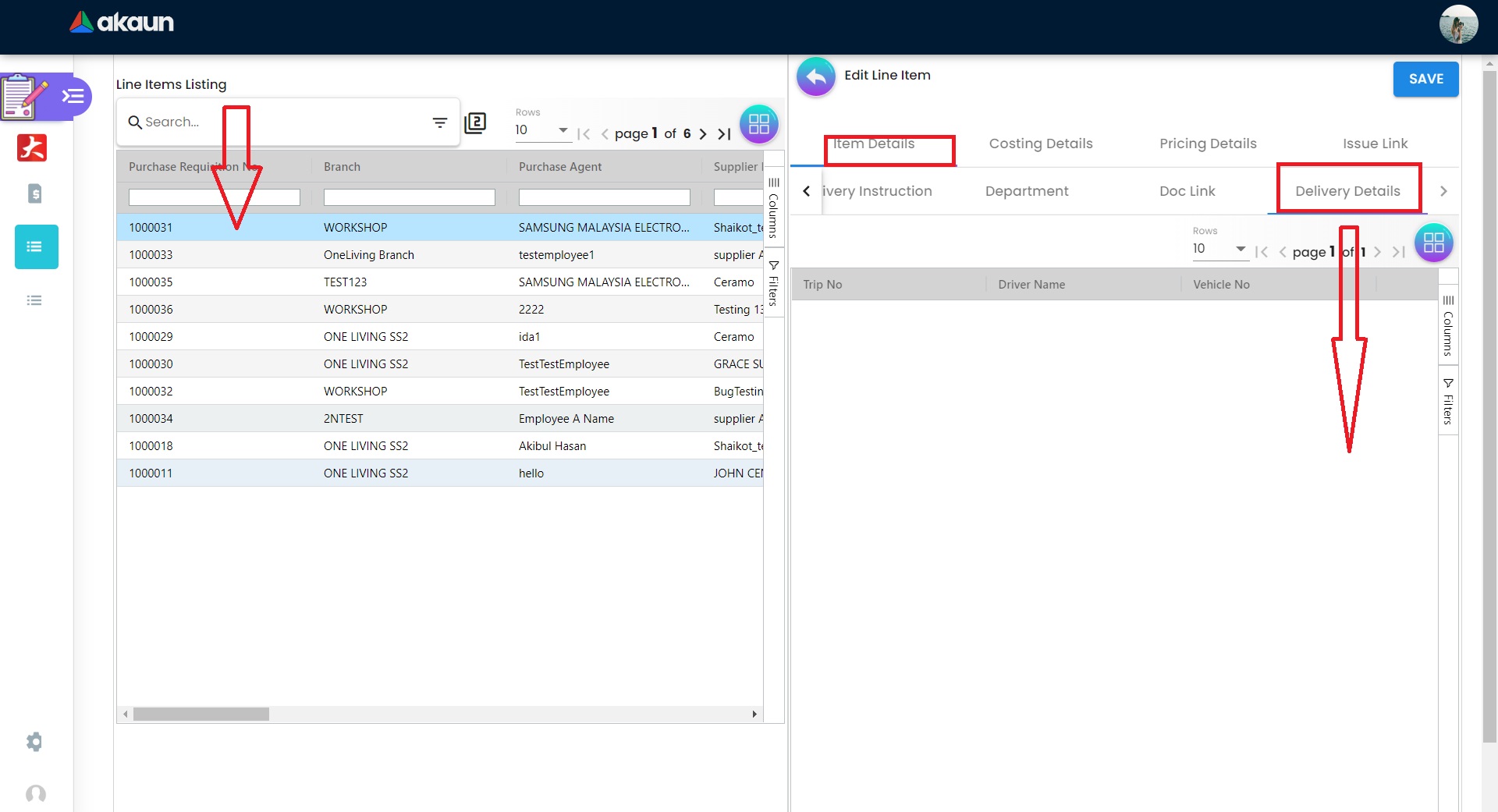1498x812 pixels.
Task: Go to next page in Line Items Listing
Action: coord(703,134)
